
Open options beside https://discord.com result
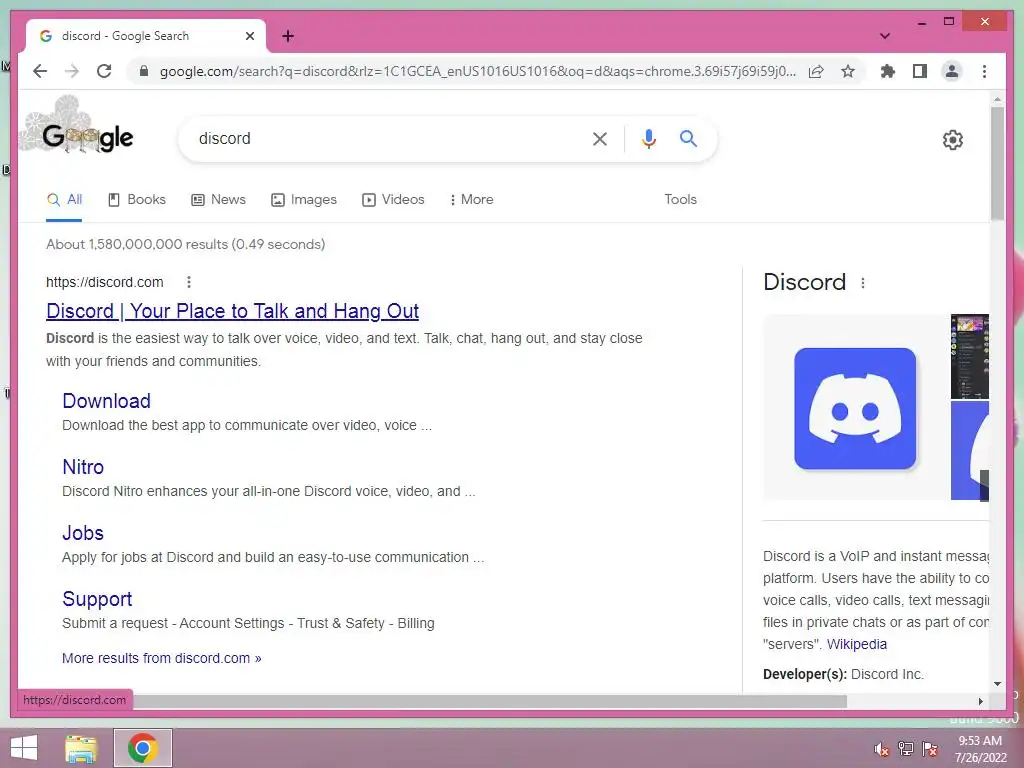point(189,282)
